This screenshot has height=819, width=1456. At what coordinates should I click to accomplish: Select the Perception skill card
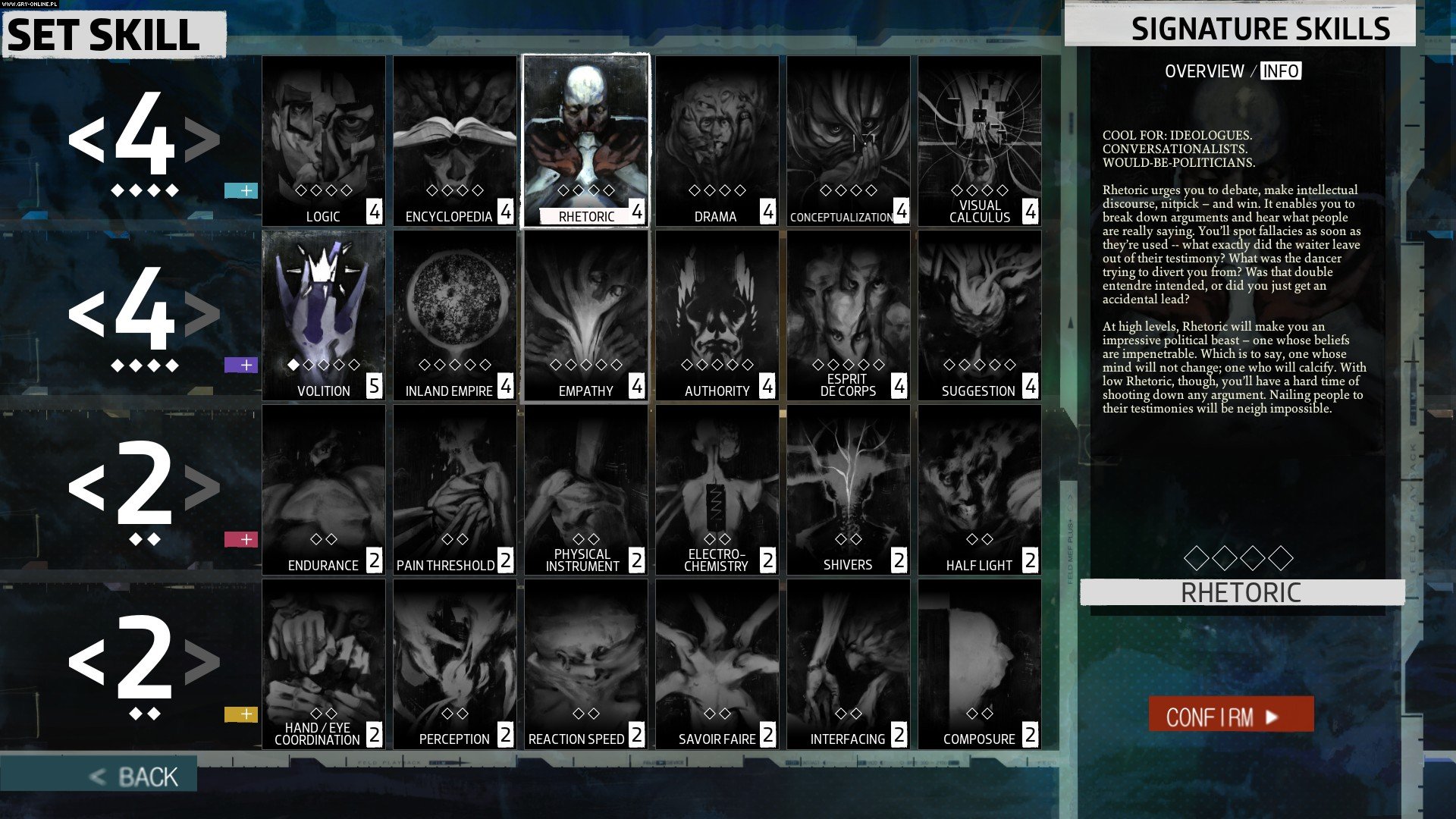tap(455, 664)
